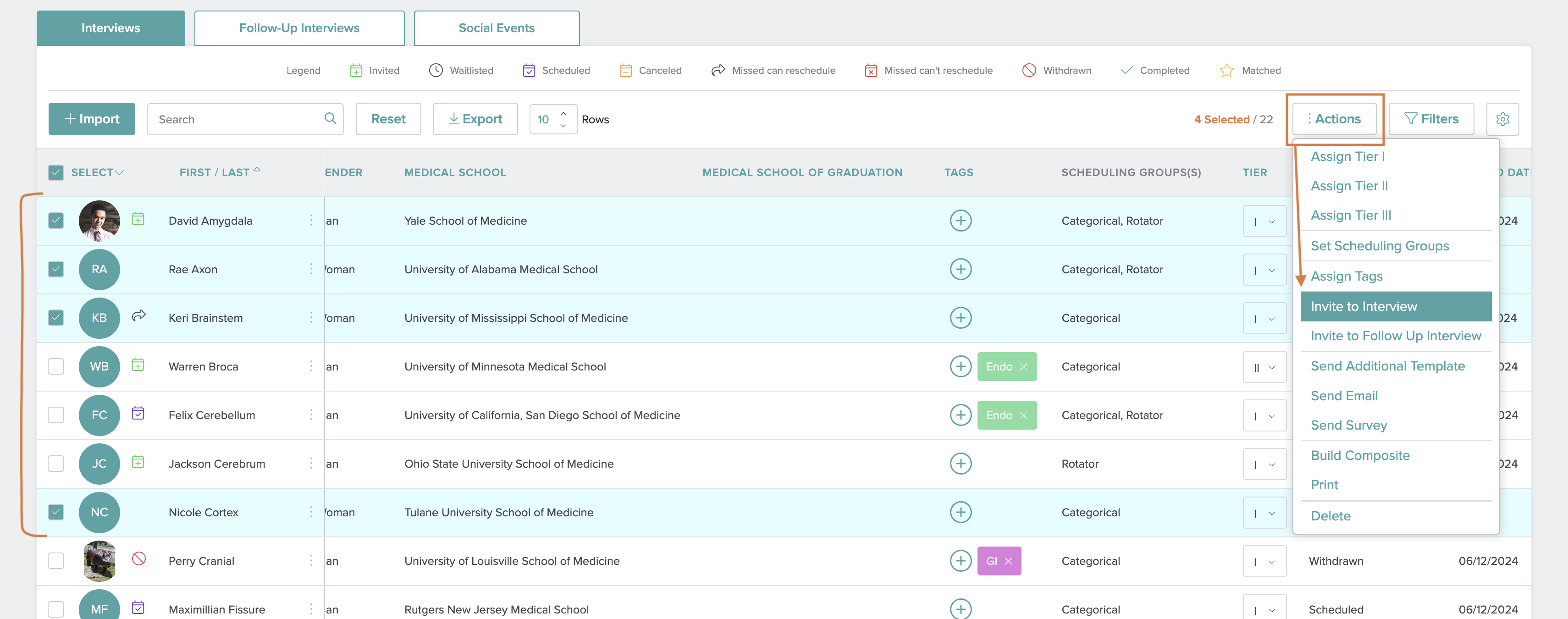Add a tag for Warren Broca
This screenshot has height=619, width=1568.
961,366
